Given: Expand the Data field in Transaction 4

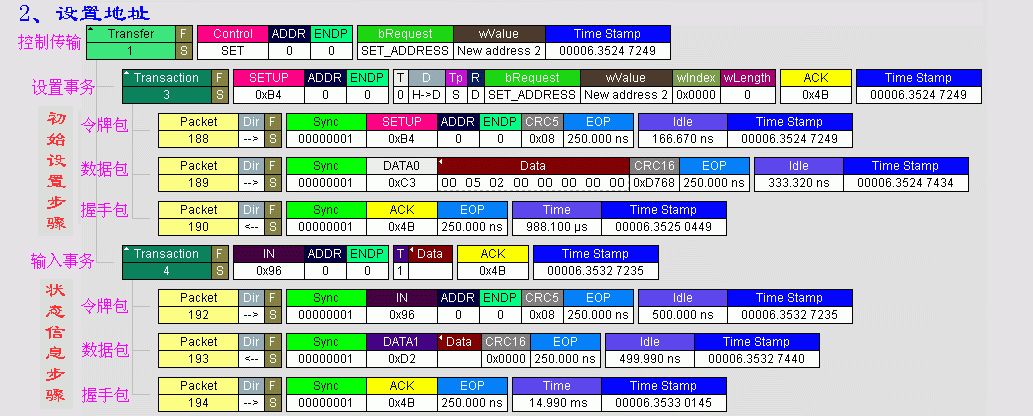Looking at the screenshot, I should pos(414,254).
